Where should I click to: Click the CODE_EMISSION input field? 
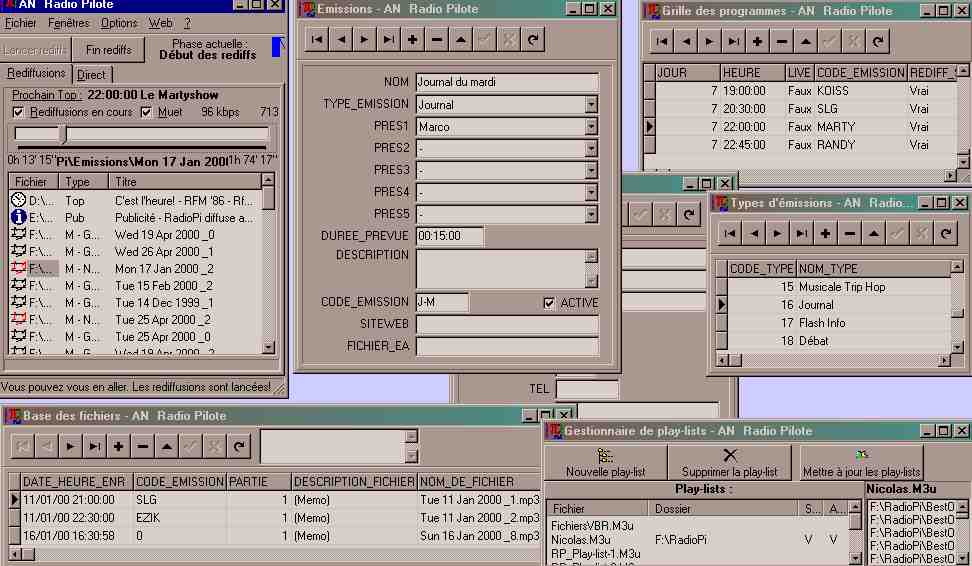pyautogui.click(x=442, y=303)
